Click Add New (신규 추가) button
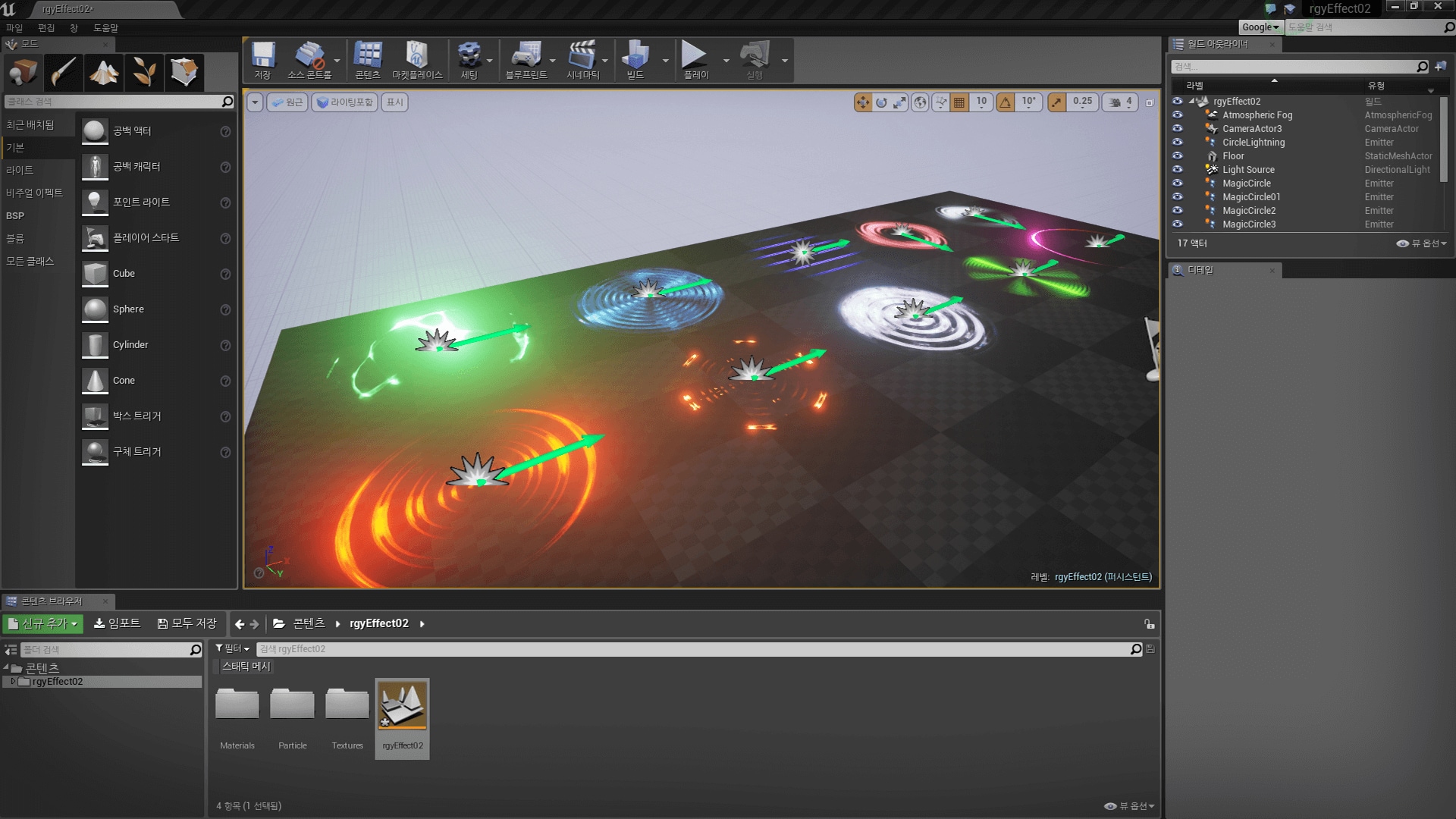This screenshot has height=819, width=1456. tap(43, 624)
